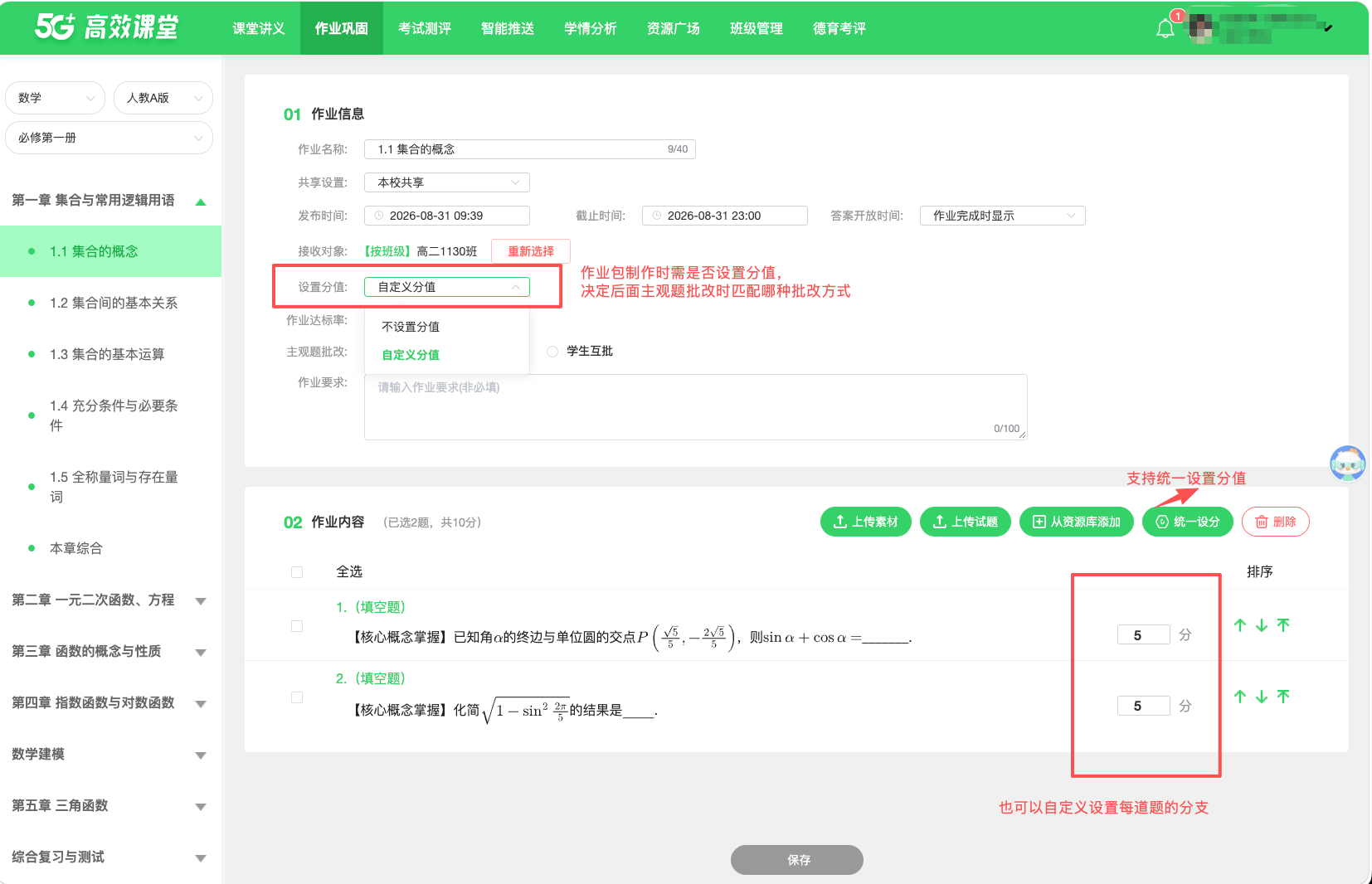Click the 上传试题 button
The height and width of the screenshot is (884, 1372).
[x=966, y=522]
